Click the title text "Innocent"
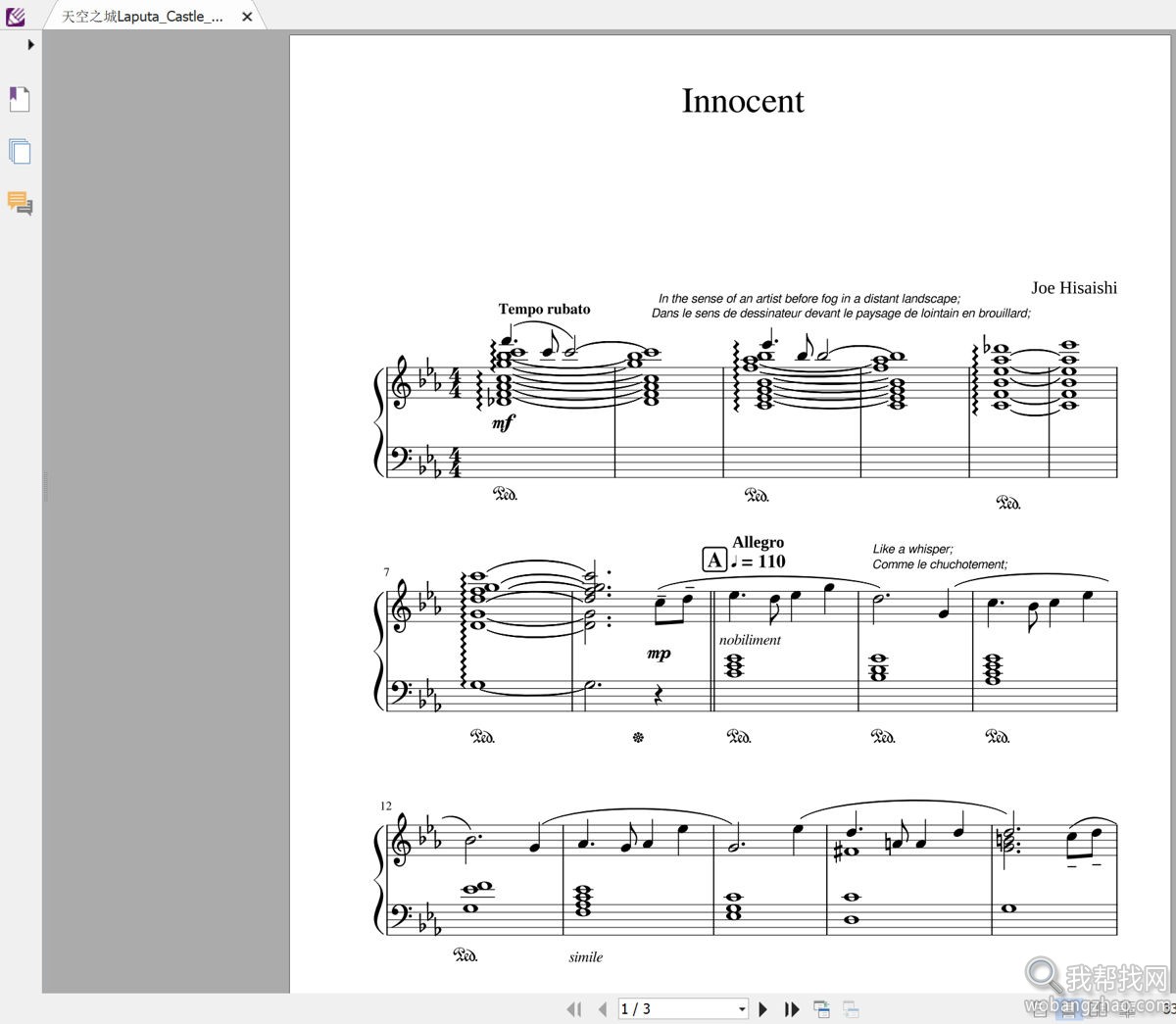Image resolution: width=1176 pixels, height=1024 pixels. tap(743, 101)
